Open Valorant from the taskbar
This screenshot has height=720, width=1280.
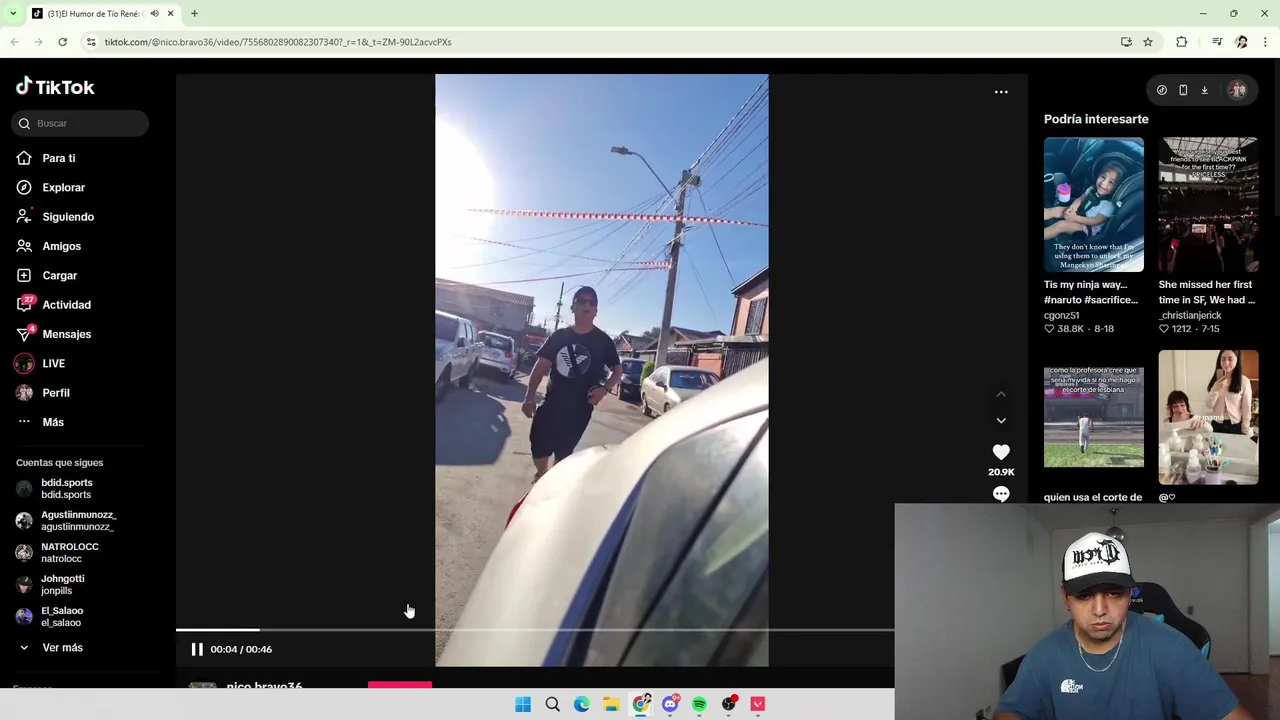(758, 704)
